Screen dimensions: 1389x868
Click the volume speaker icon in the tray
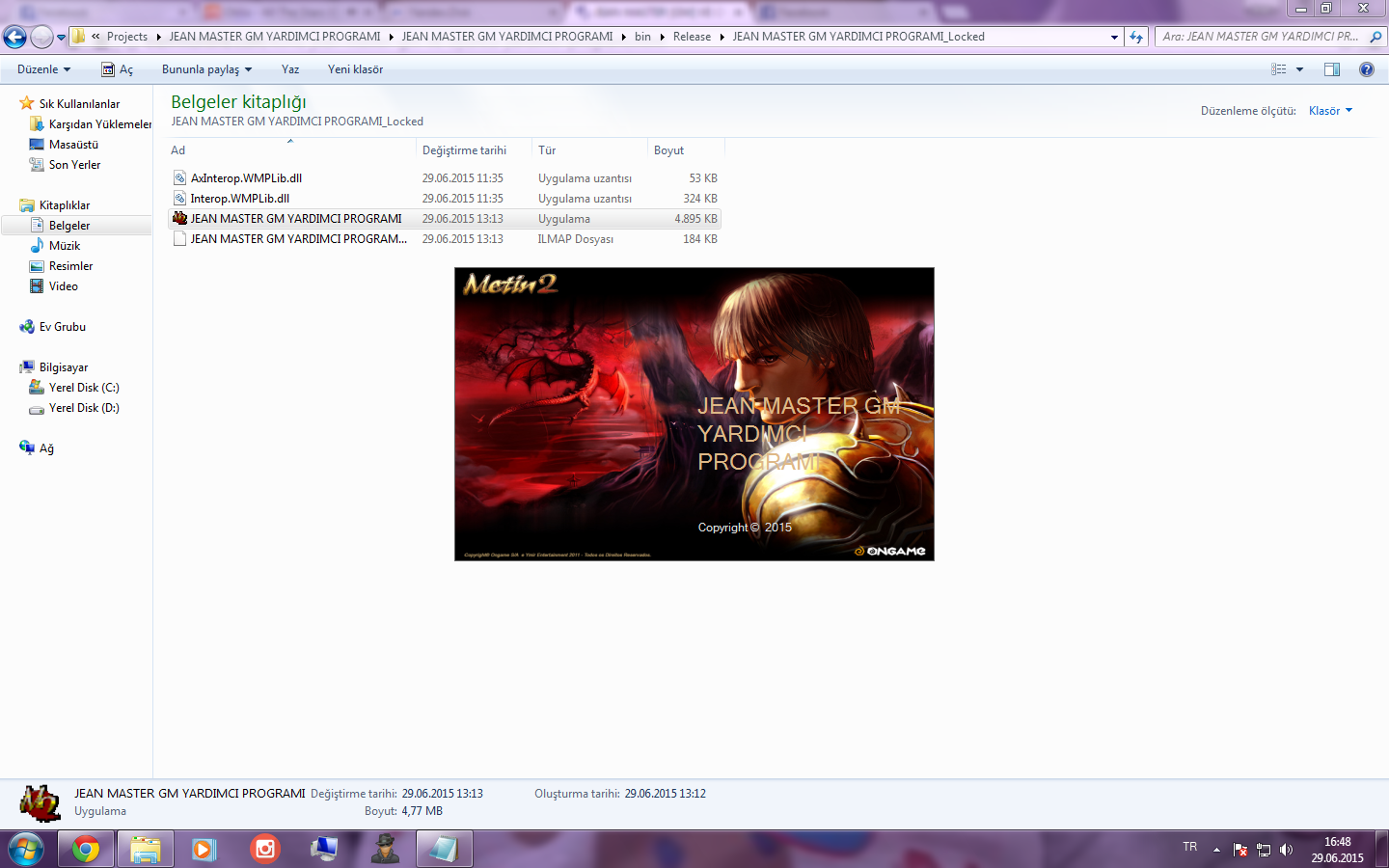(x=1286, y=850)
